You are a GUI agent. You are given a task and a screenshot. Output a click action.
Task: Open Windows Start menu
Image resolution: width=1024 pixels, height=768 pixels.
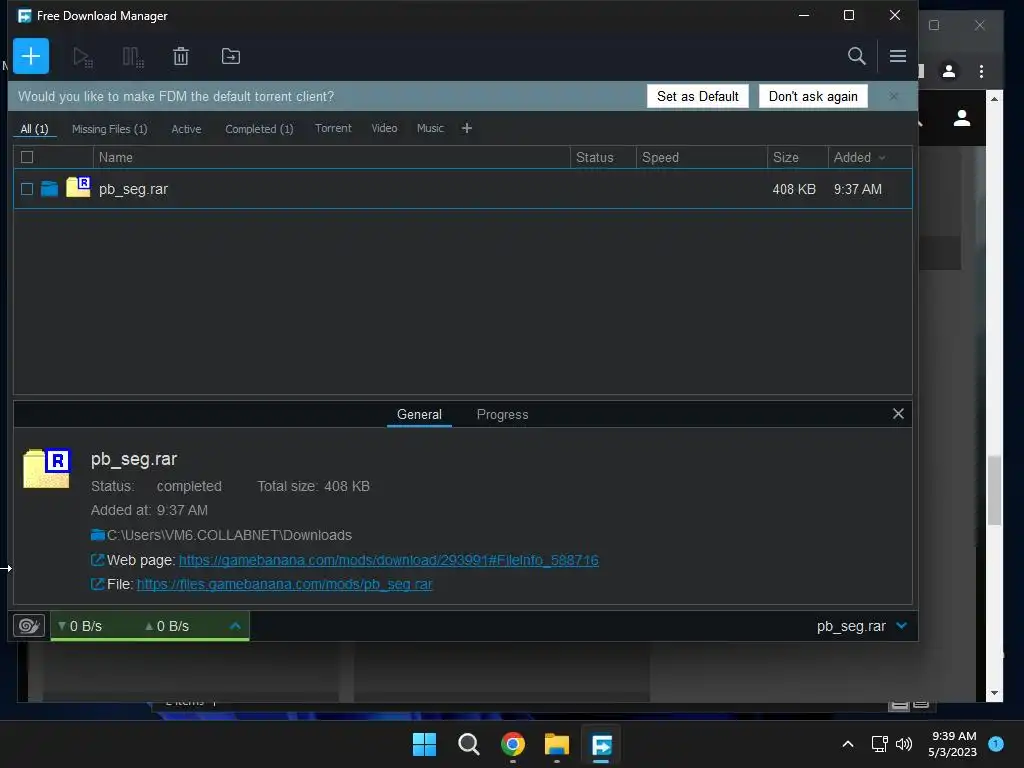[424, 744]
